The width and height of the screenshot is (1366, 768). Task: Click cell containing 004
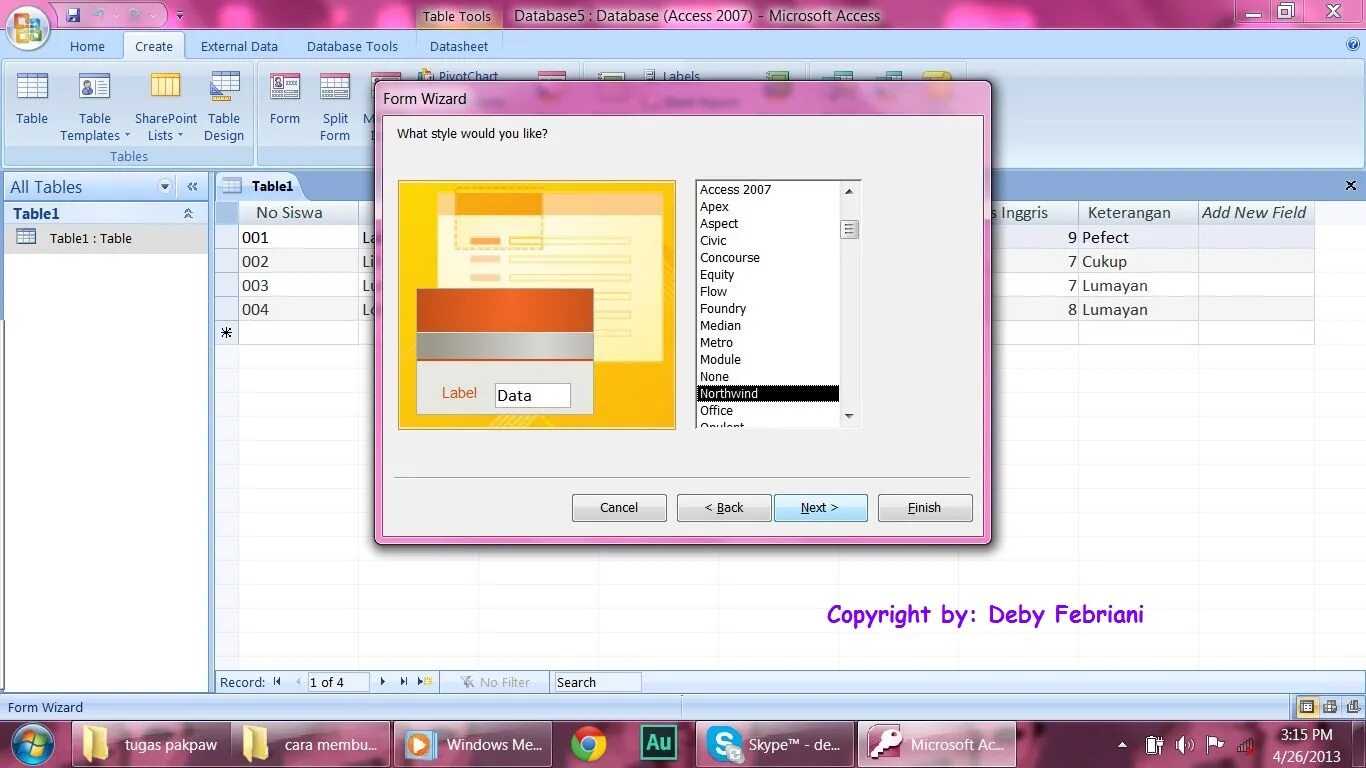tap(299, 309)
